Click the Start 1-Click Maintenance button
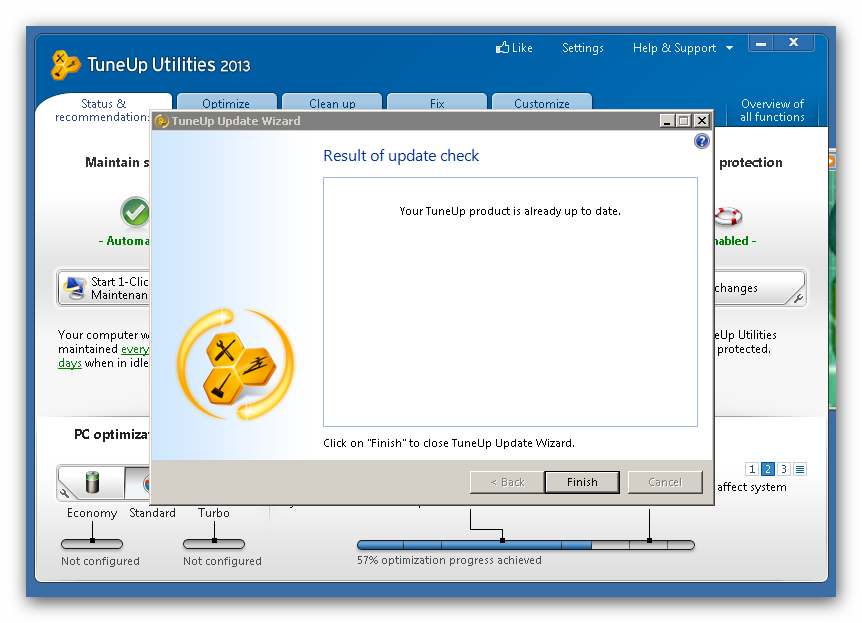The height and width of the screenshot is (623, 862). point(103,288)
